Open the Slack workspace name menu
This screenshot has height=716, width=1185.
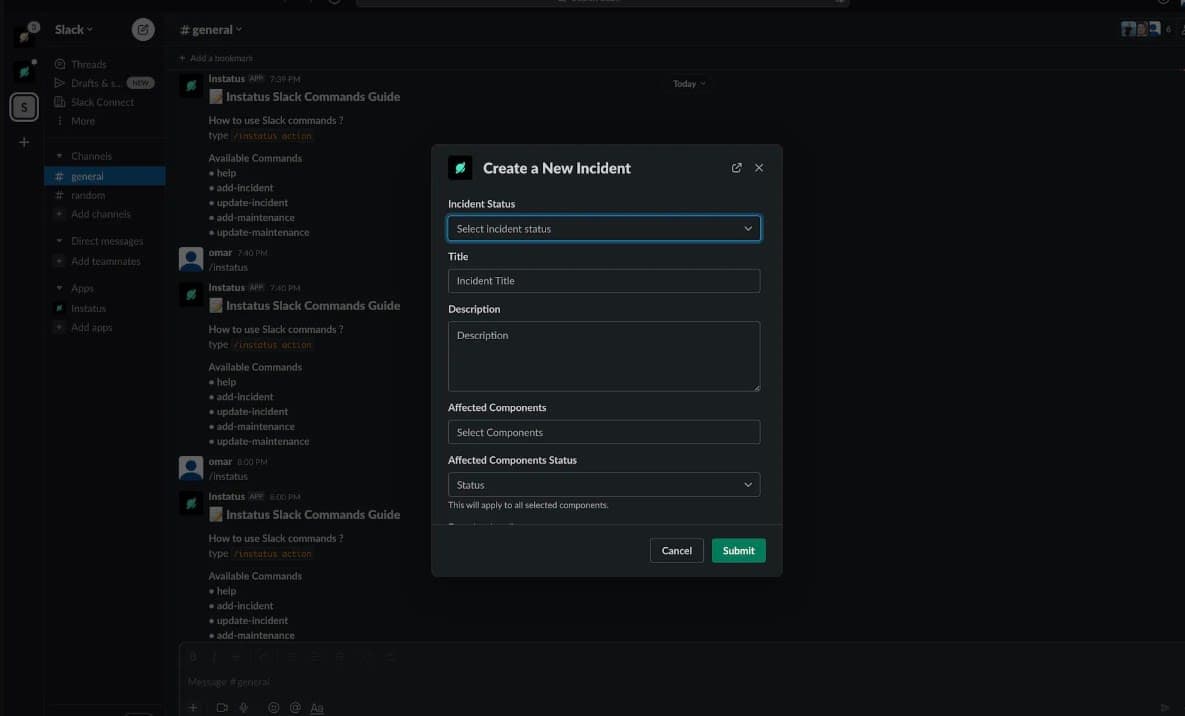[x=73, y=29]
